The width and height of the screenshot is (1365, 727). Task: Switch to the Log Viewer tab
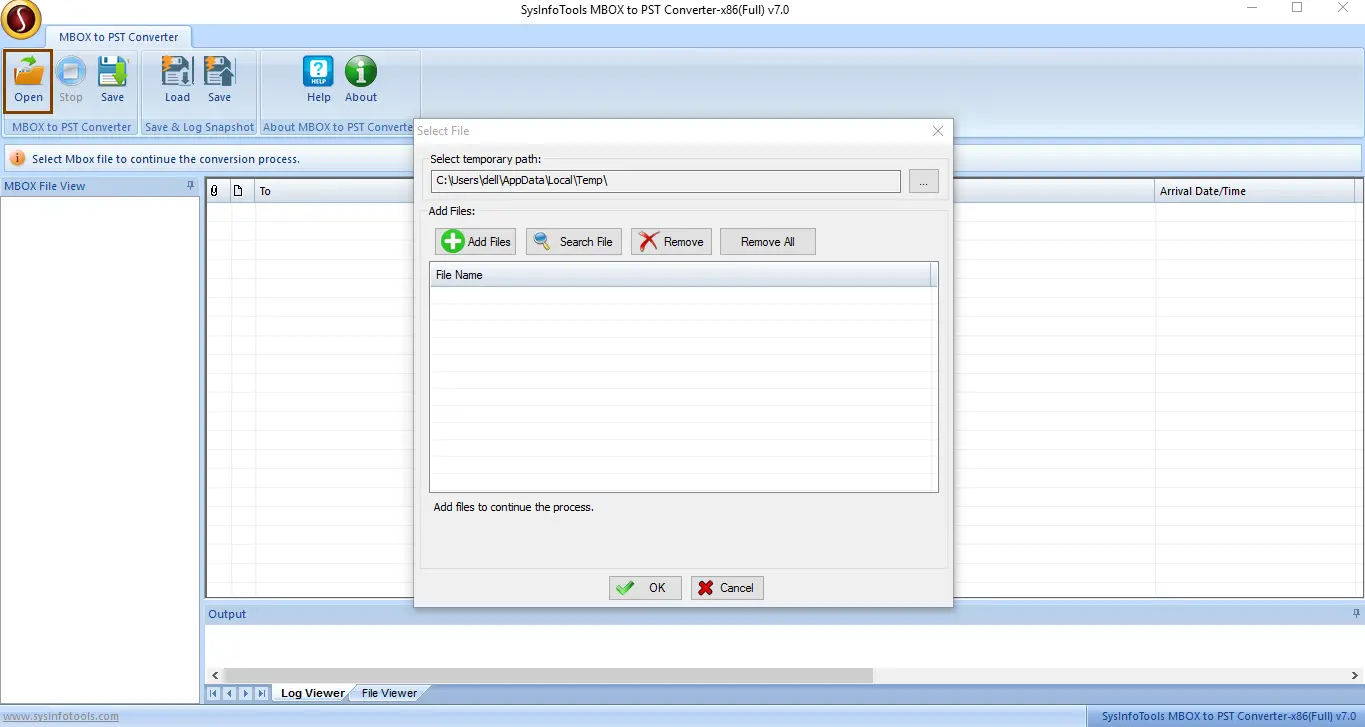coord(312,693)
